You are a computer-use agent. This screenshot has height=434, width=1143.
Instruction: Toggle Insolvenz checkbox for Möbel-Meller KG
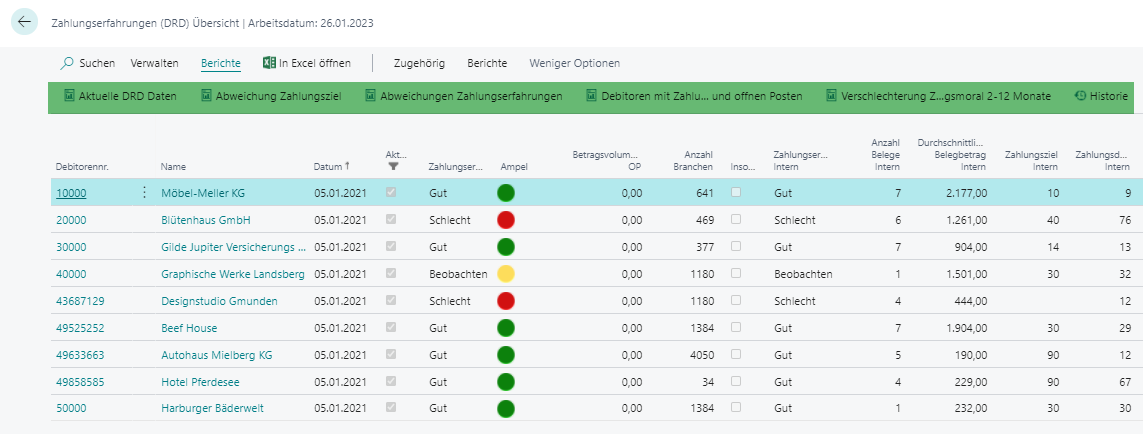(x=736, y=192)
